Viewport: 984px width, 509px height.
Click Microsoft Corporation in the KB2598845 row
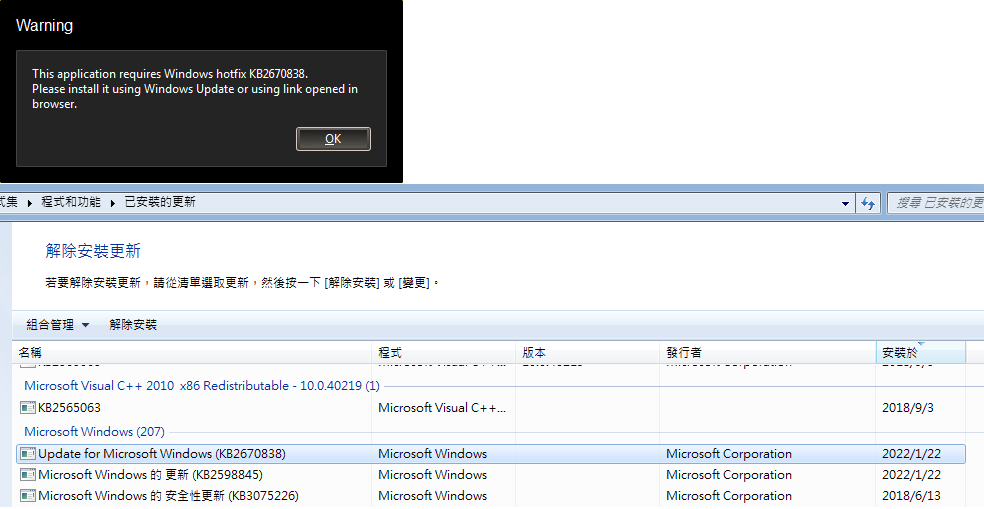729,474
